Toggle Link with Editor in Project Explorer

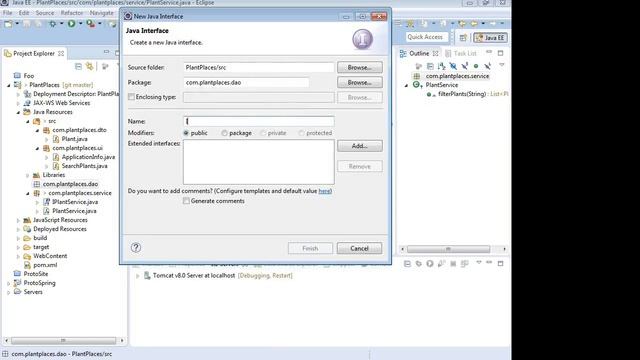pos(89,66)
